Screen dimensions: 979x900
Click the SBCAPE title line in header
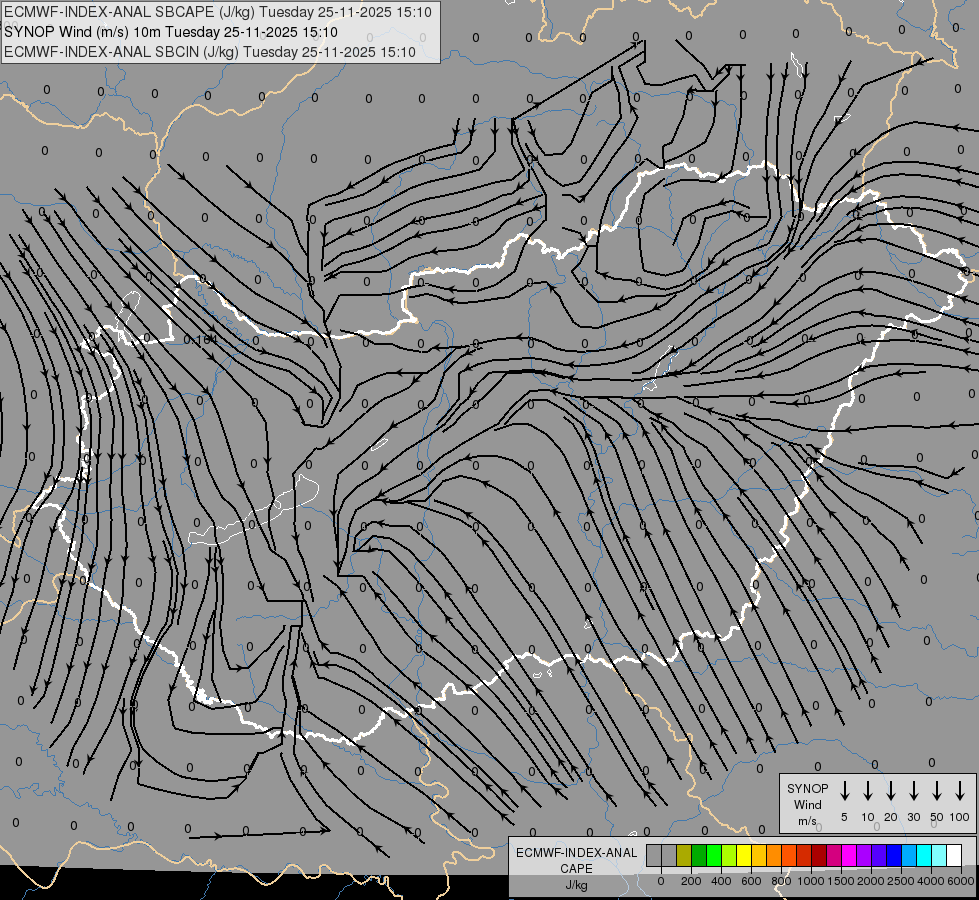click(x=217, y=12)
